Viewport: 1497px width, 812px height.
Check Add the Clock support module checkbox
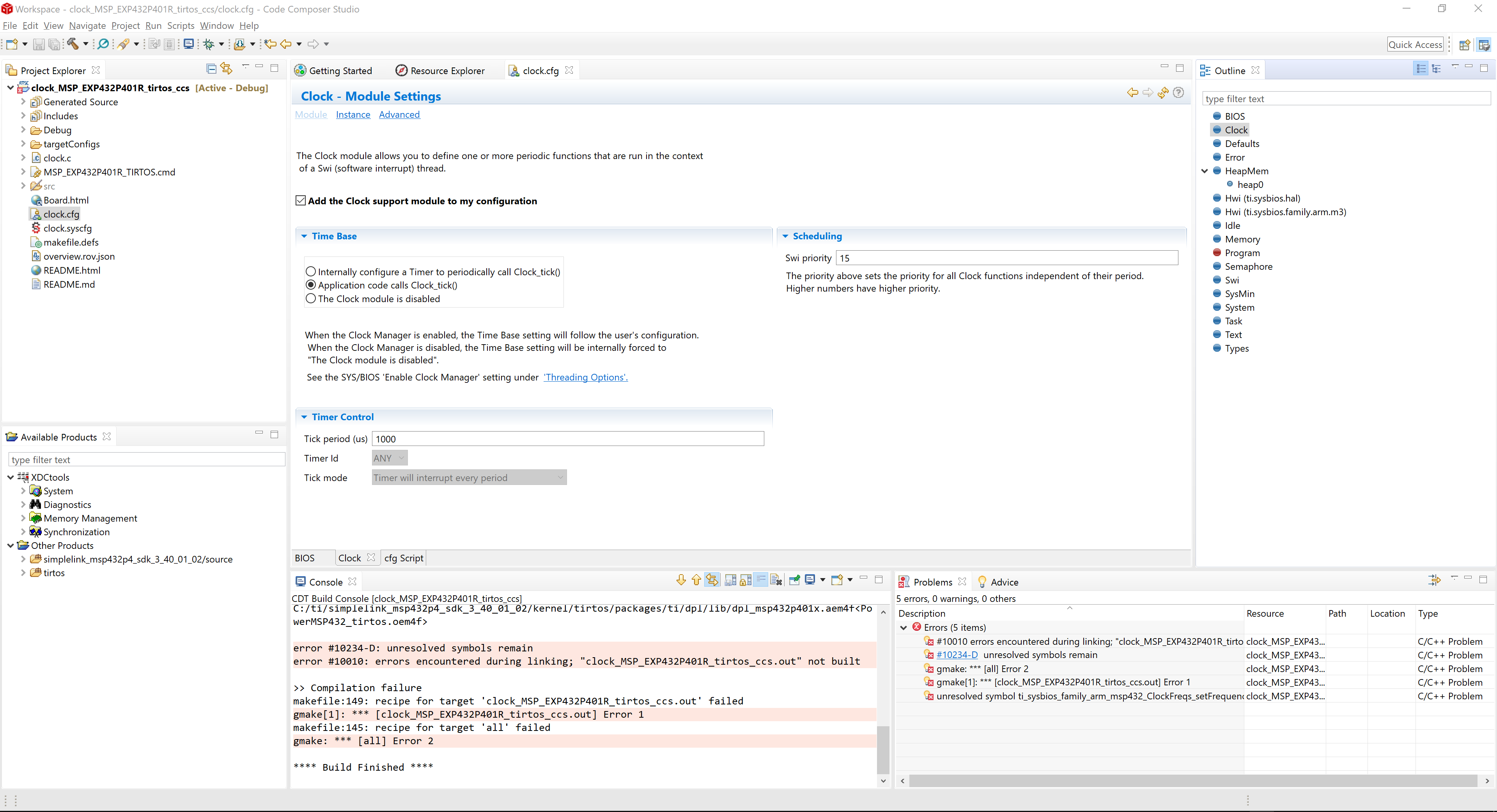[300, 200]
